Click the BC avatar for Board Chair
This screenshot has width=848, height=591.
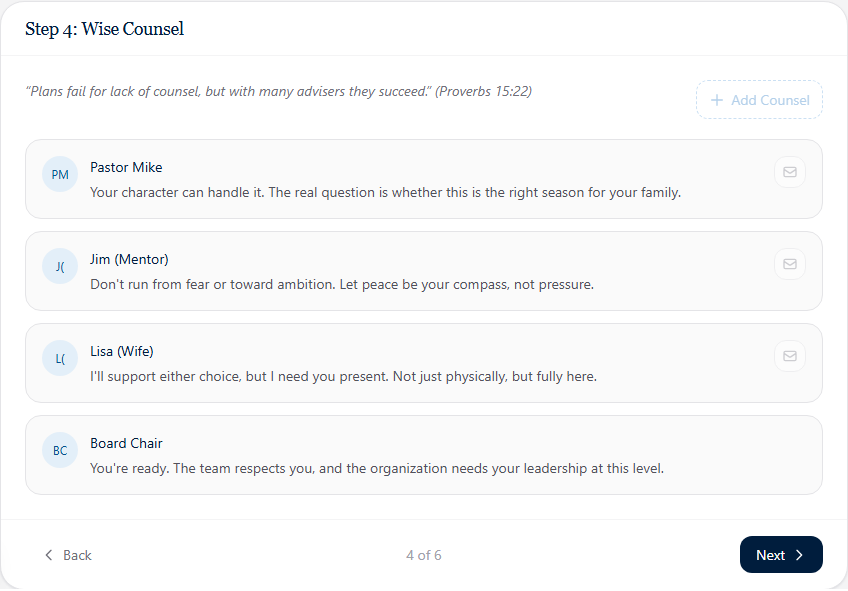click(60, 450)
